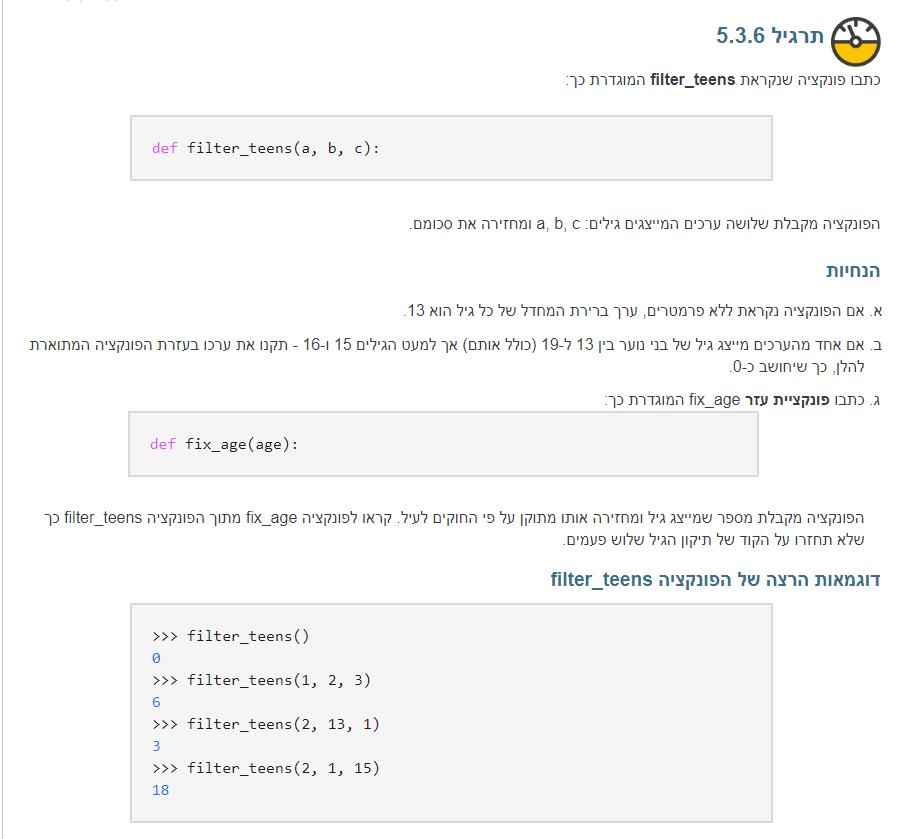Click the bold פונקציית עזר text

[x=787, y=399]
